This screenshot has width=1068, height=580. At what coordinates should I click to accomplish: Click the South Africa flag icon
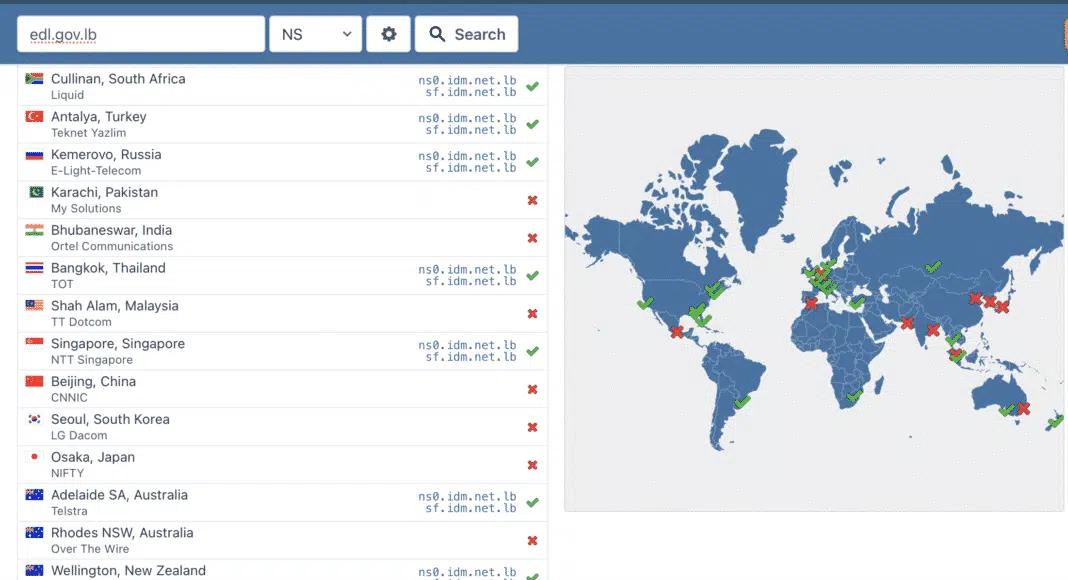(34, 79)
